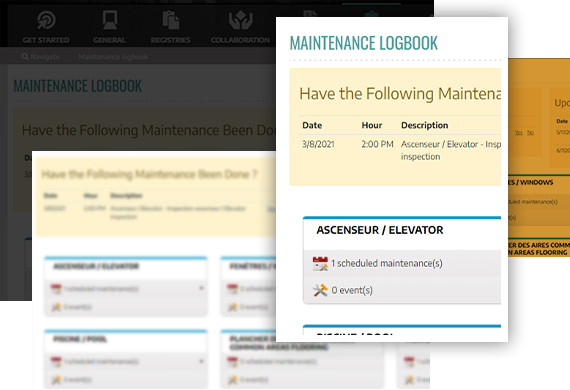Click blurred Have the Following Maintenance Been Done heading
570x390 pixels.
149,174
